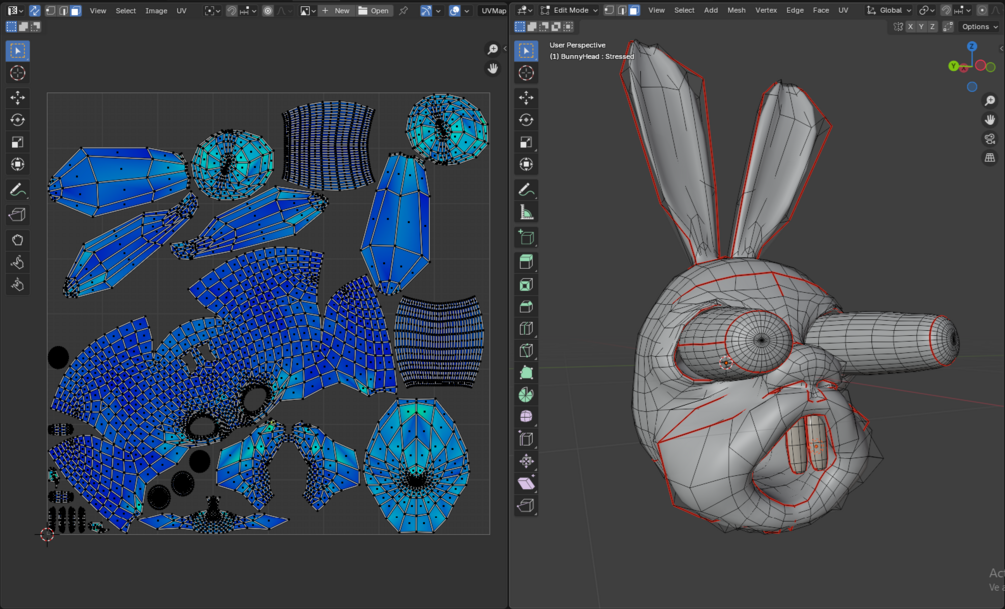
Task: Choose the UV Grab sculpt tool
Action: pos(17,240)
